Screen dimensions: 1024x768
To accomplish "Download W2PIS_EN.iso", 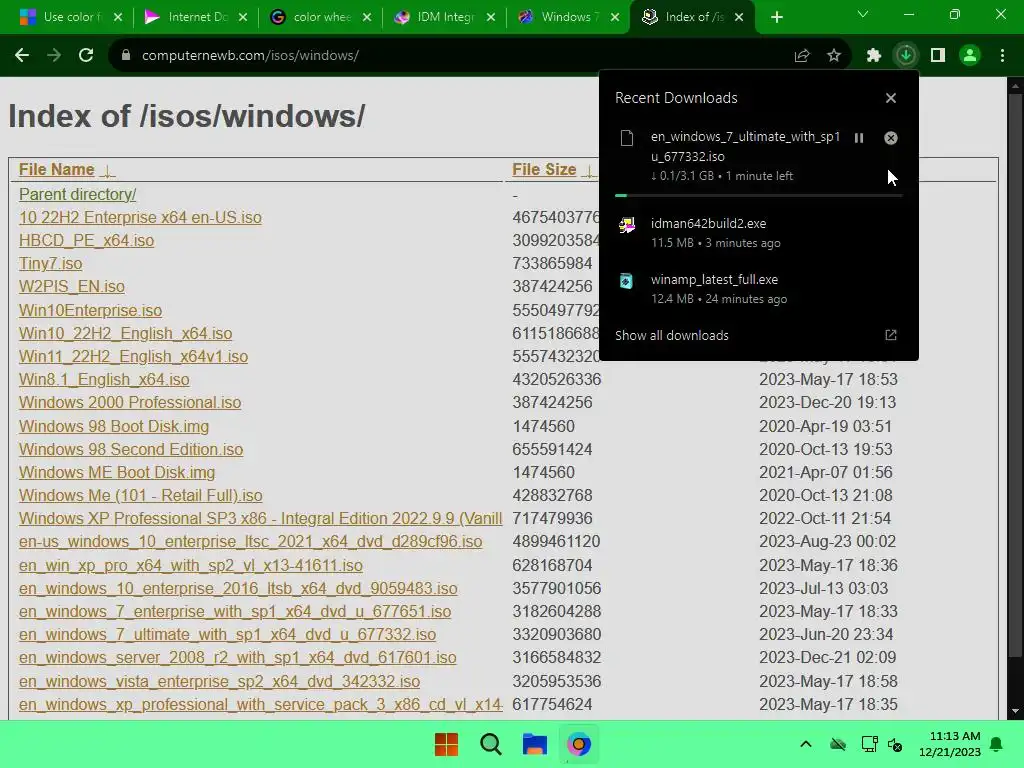I will pos(72,286).
